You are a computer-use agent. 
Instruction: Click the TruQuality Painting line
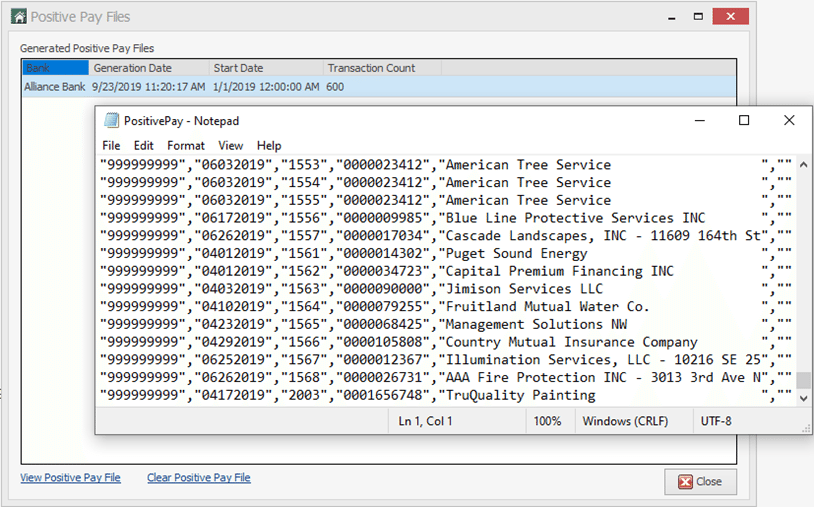[446, 395]
